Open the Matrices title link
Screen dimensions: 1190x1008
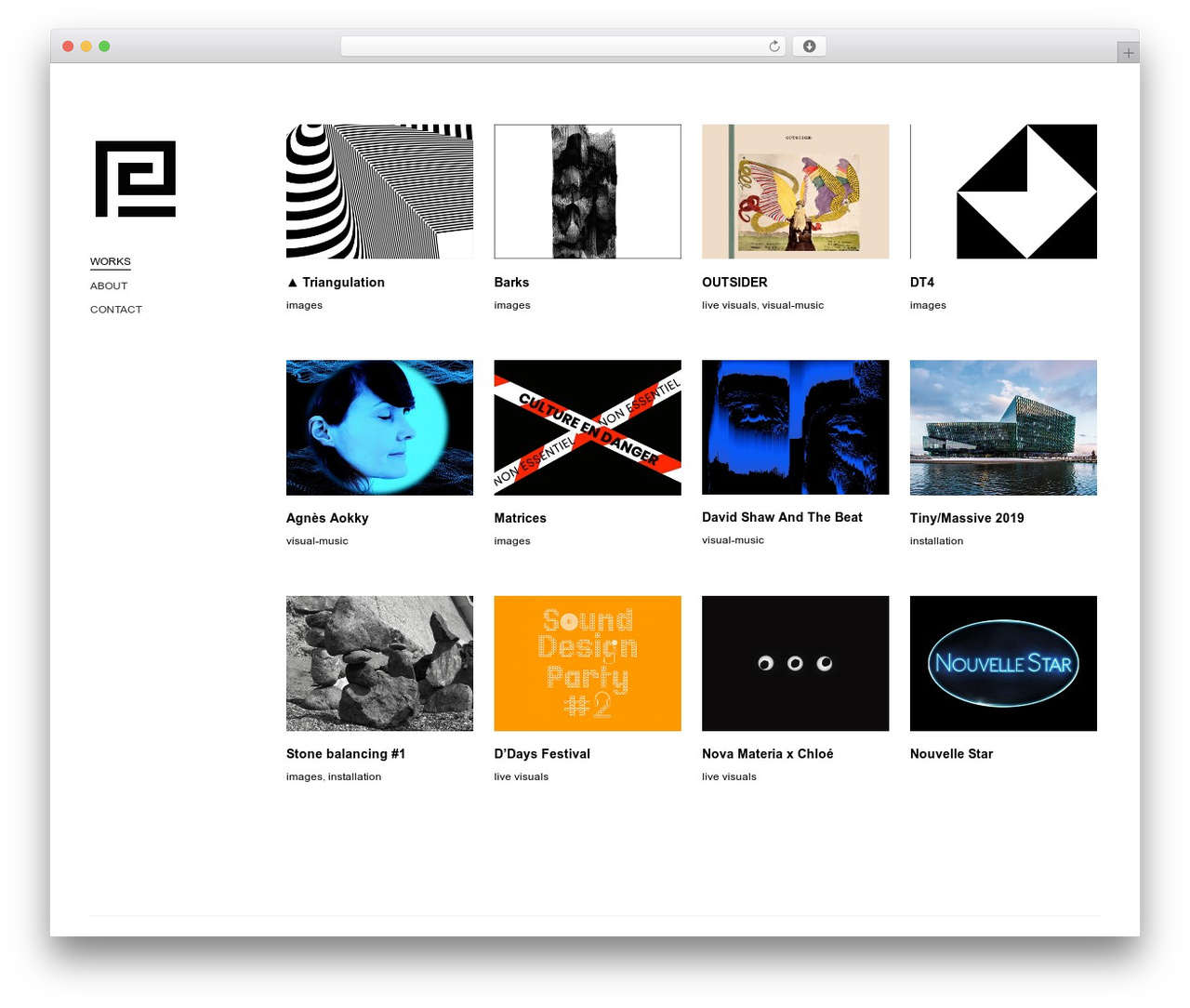click(521, 518)
